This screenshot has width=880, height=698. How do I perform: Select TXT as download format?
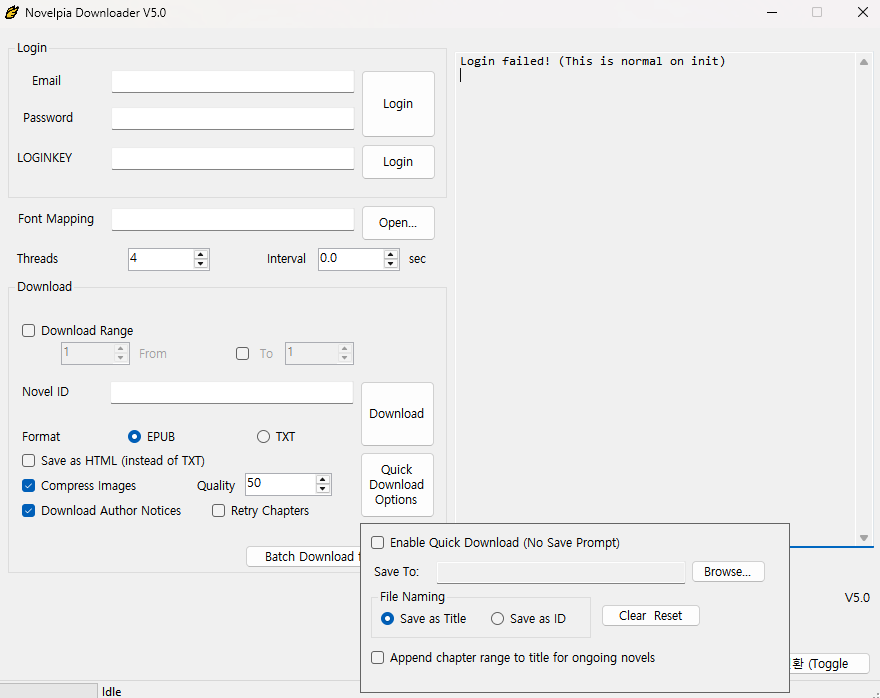point(264,437)
